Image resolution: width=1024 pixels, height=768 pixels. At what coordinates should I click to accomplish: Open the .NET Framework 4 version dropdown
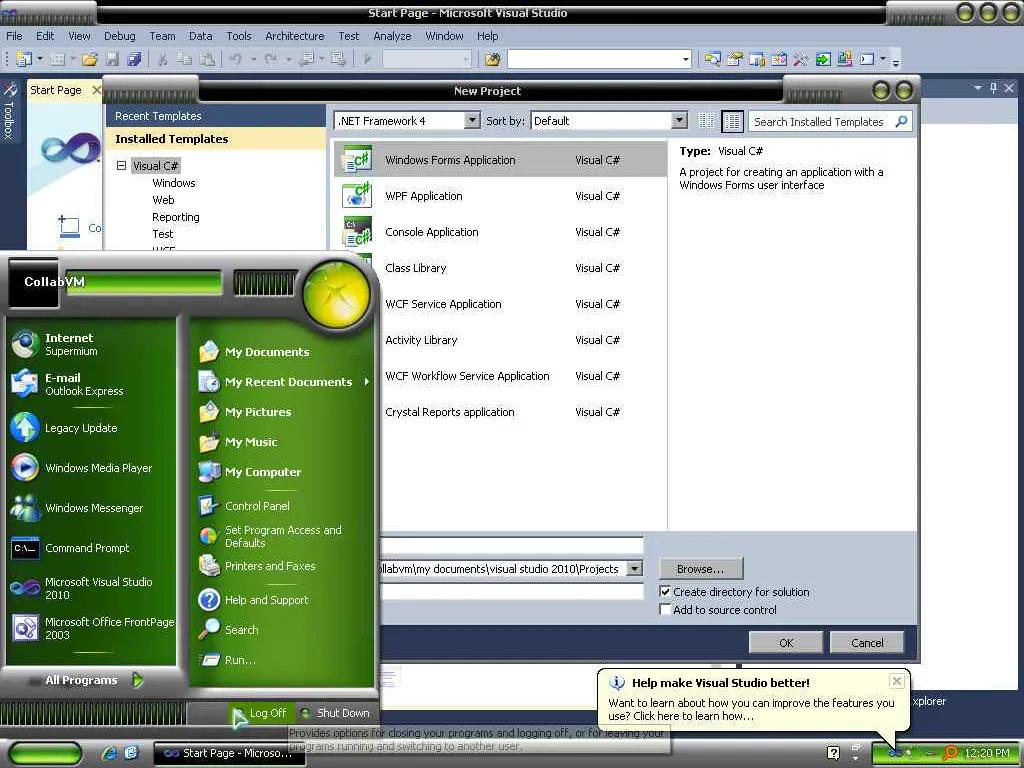point(472,120)
